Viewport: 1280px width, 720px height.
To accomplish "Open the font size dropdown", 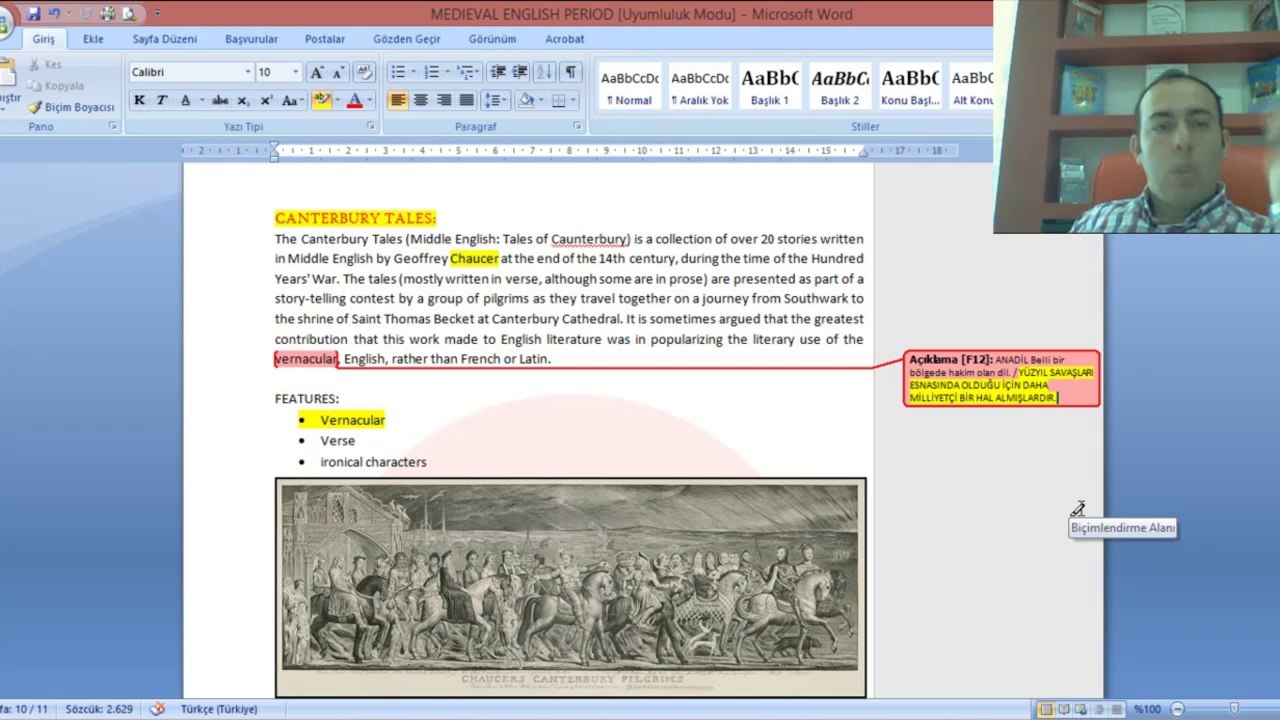I will point(295,72).
